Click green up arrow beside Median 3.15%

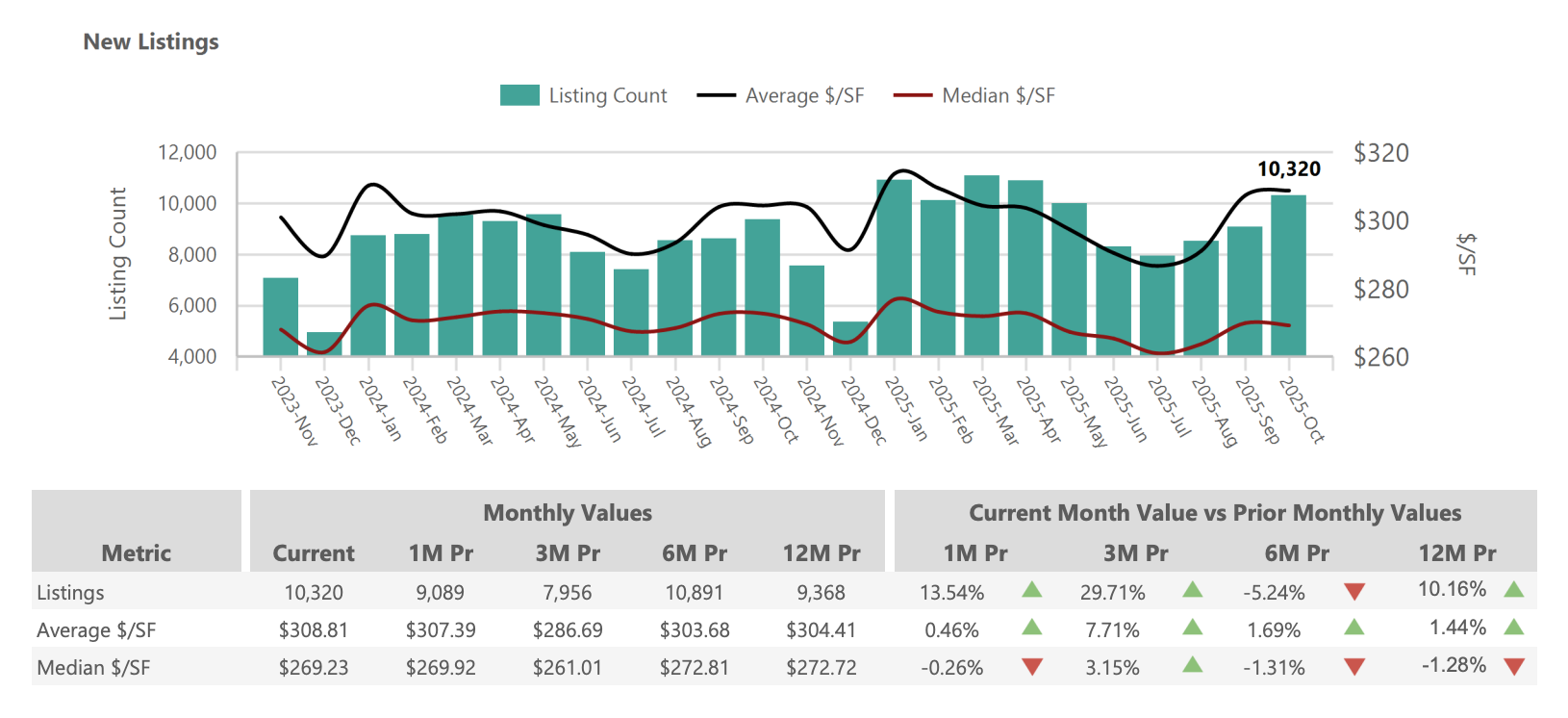point(1192,665)
